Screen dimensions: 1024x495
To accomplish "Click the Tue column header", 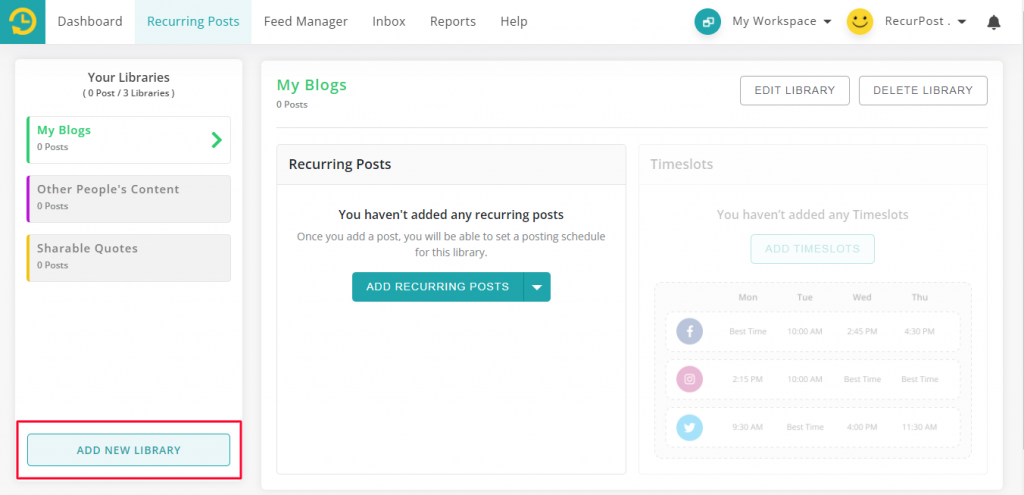I will (x=805, y=297).
